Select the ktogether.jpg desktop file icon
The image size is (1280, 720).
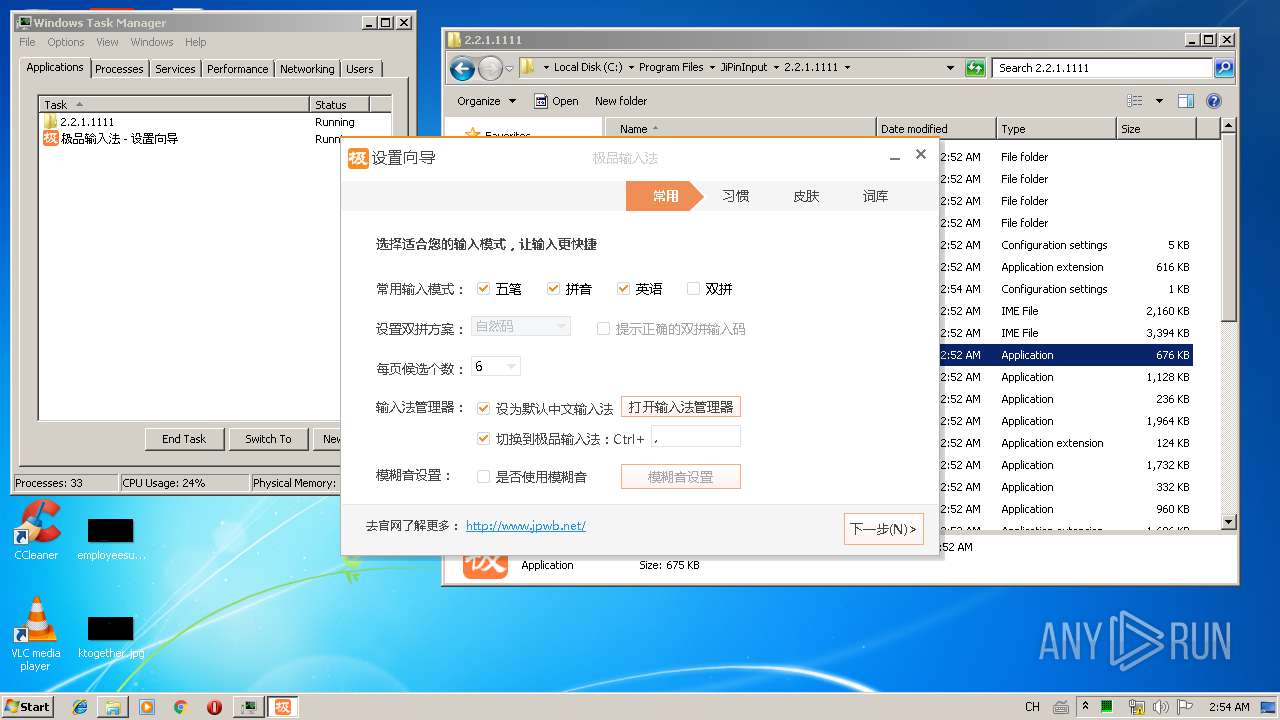pos(111,637)
